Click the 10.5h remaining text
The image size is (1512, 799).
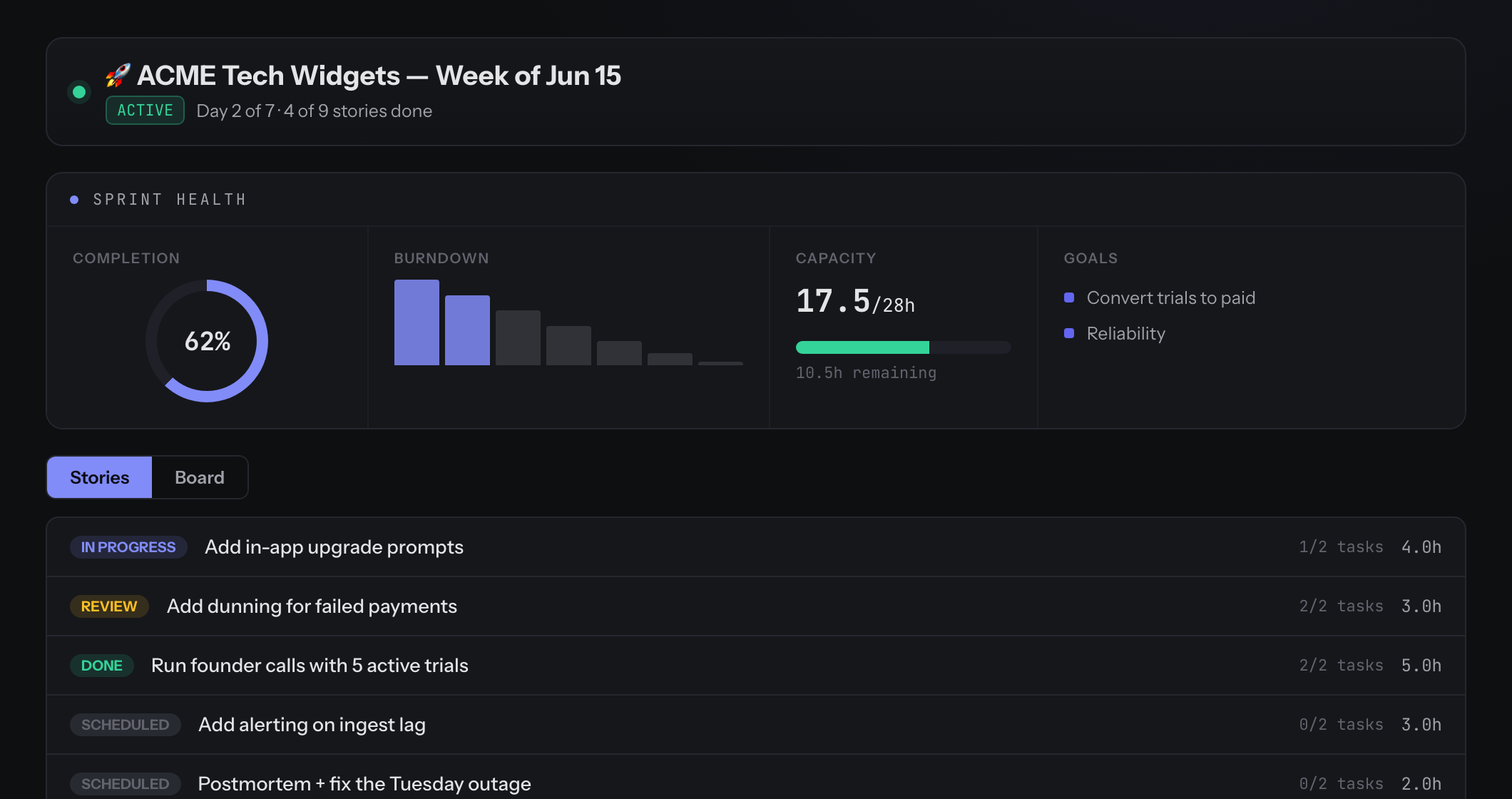tap(866, 373)
